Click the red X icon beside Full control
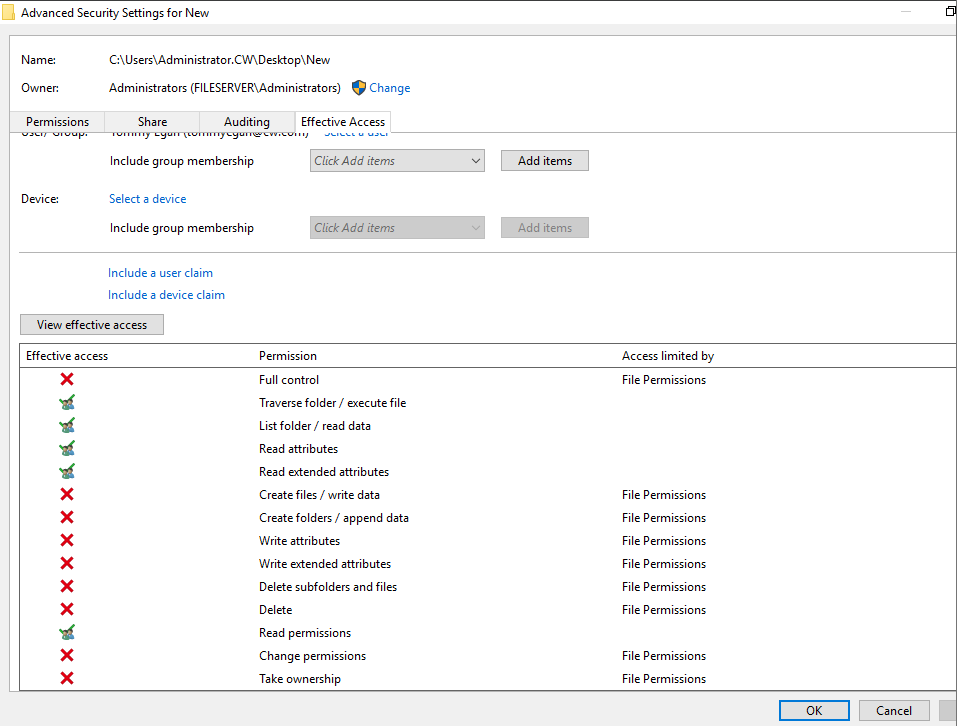The height and width of the screenshot is (726, 957). click(x=67, y=380)
